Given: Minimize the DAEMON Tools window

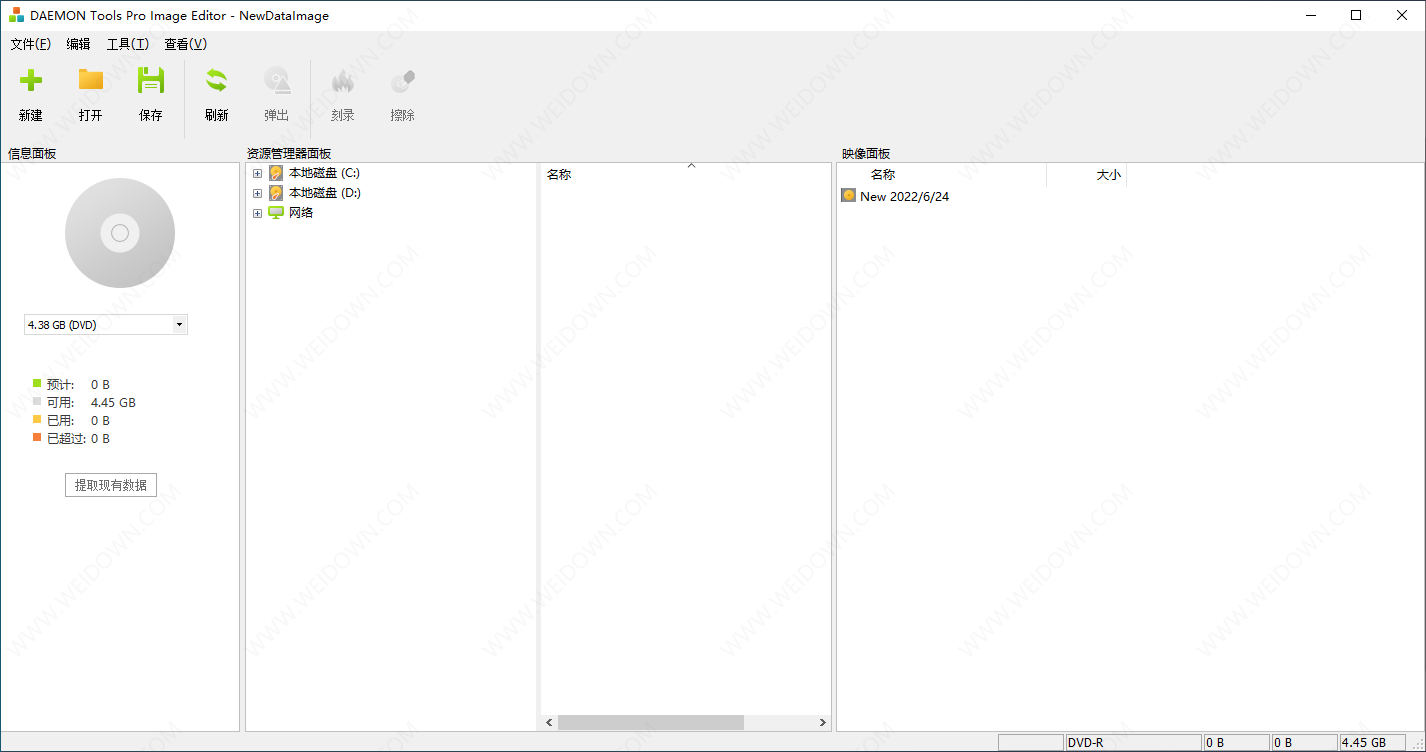Looking at the screenshot, I should pyautogui.click(x=1310, y=15).
